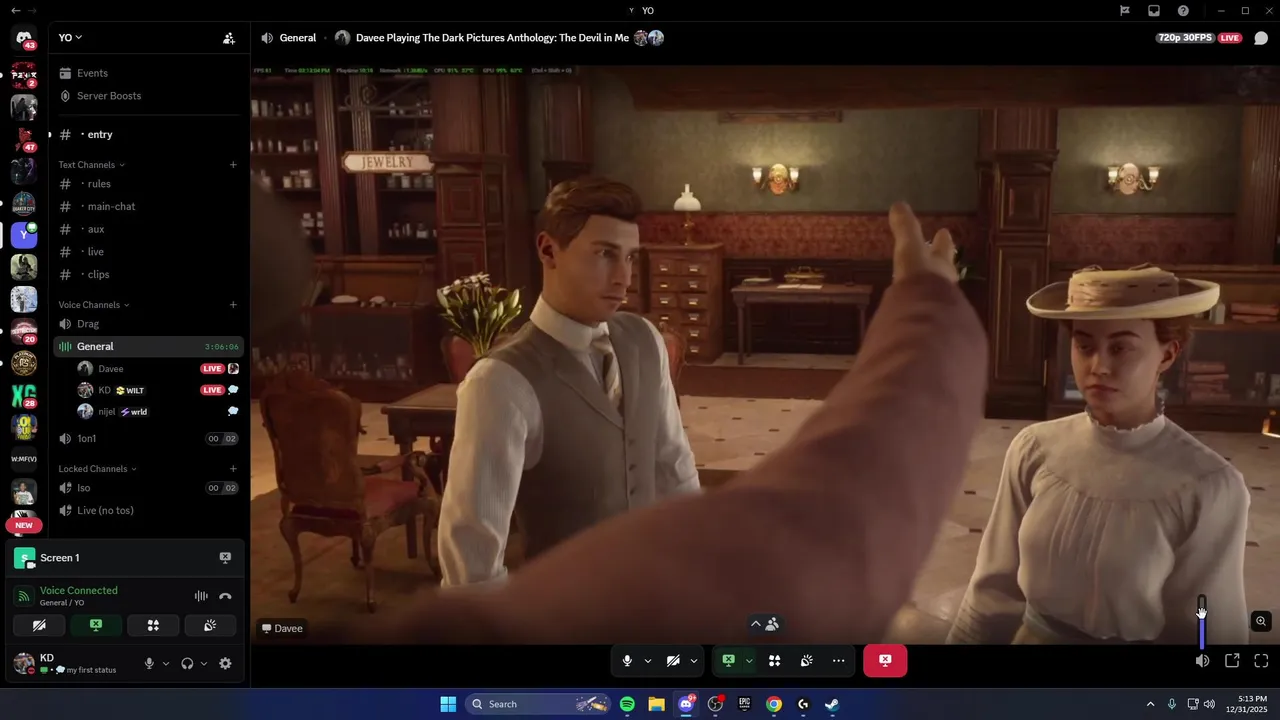
Task: Open the main-chat channel
Action: (x=148, y=207)
